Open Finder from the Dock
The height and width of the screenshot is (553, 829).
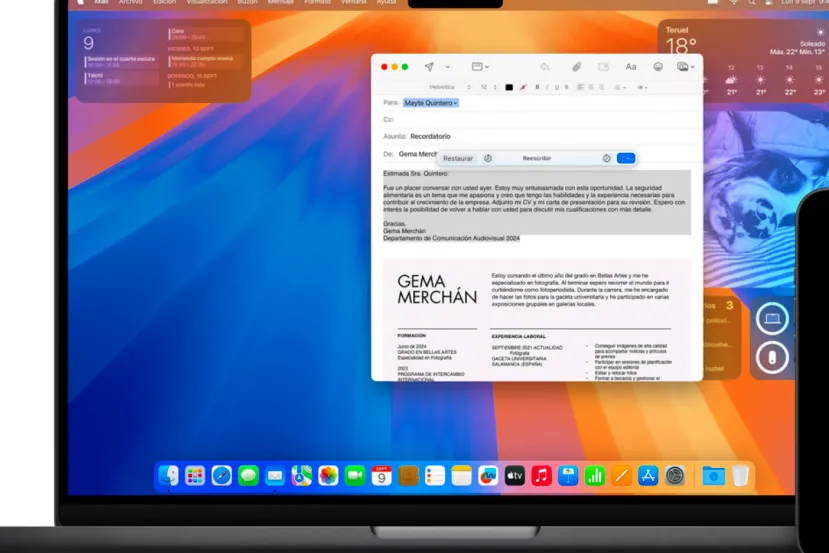169,476
